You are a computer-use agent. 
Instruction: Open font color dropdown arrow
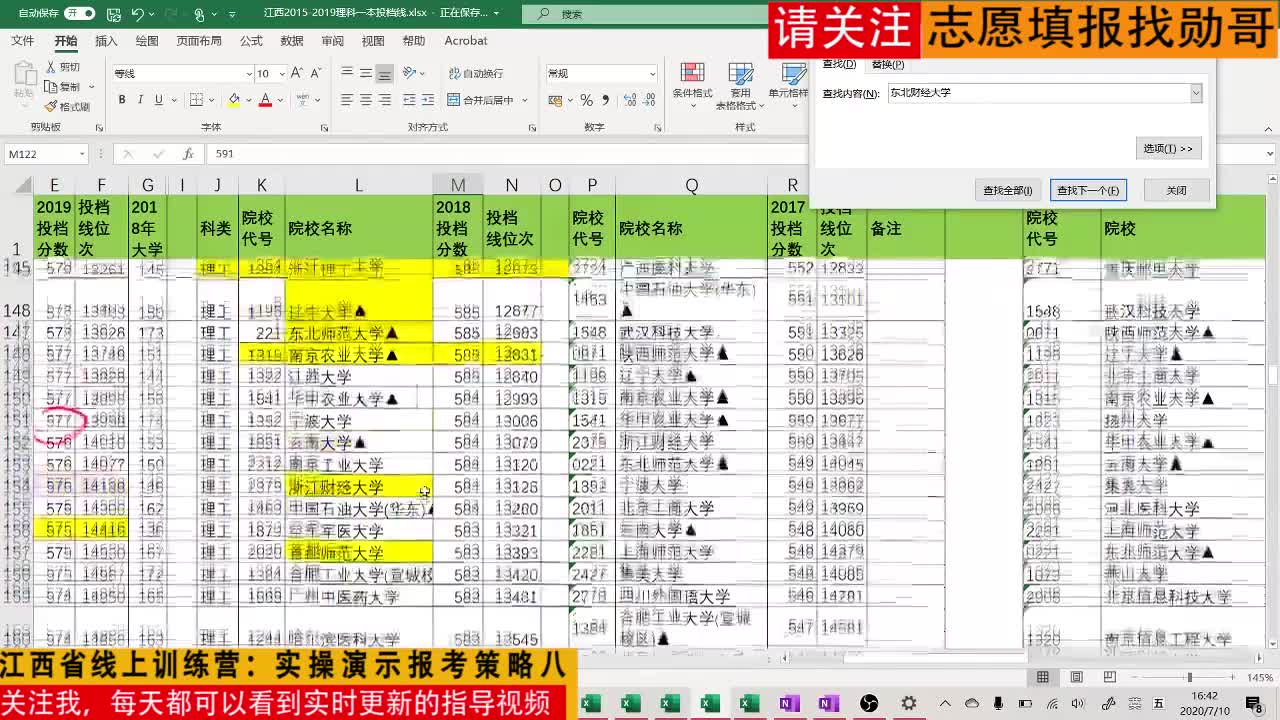pos(279,100)
